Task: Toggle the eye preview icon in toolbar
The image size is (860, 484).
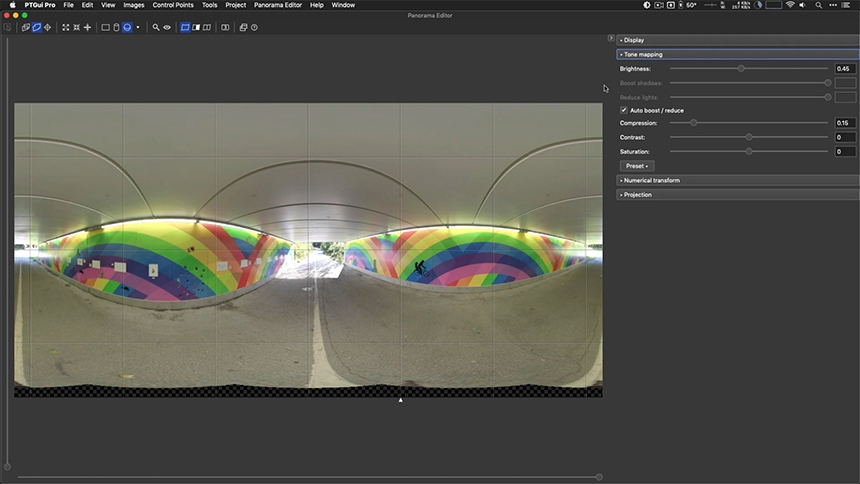Action: point(167,27)
